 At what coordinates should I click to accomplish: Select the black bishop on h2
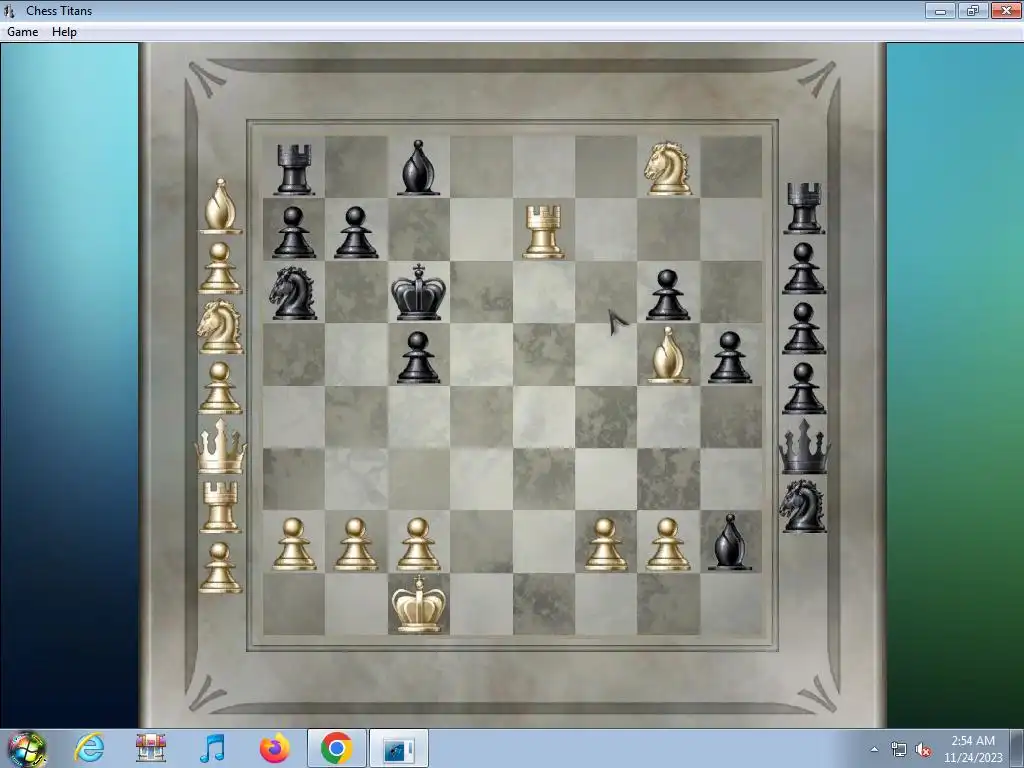(x=730, y=542)
